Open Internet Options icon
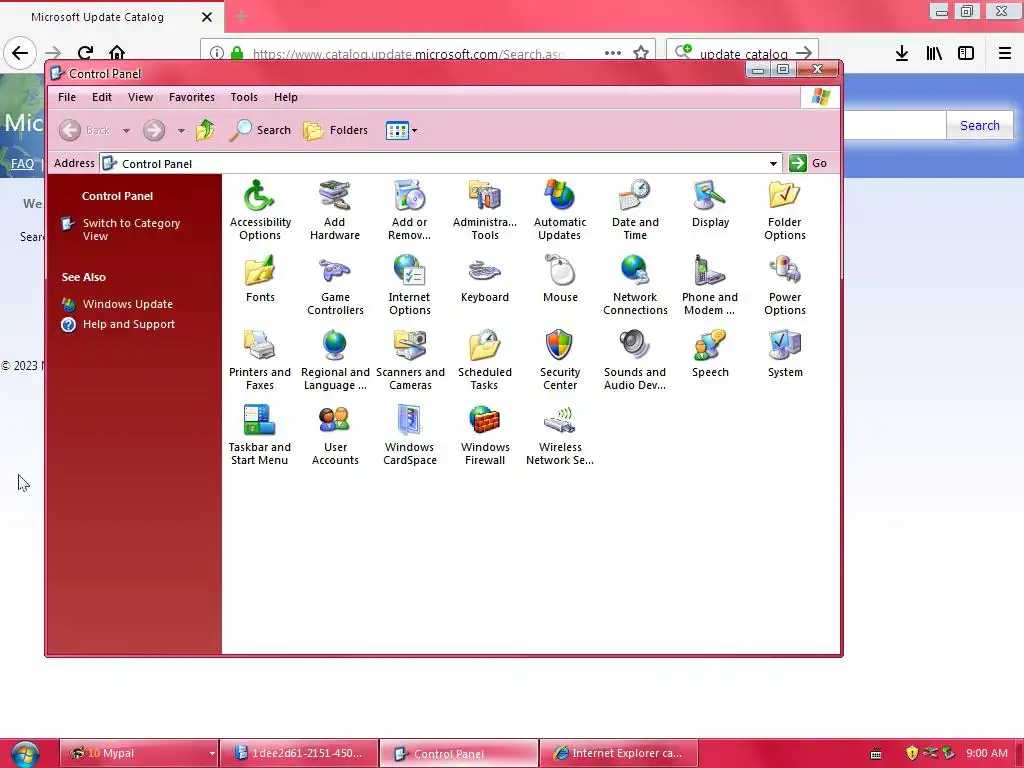Viewport: 1024px width, 768px height. point(409,285)
